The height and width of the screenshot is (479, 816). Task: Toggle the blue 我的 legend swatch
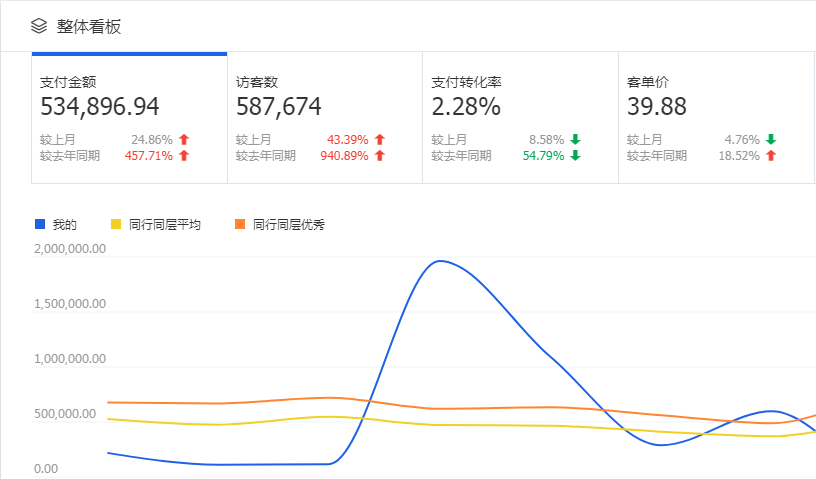click(x=40, y=224)
